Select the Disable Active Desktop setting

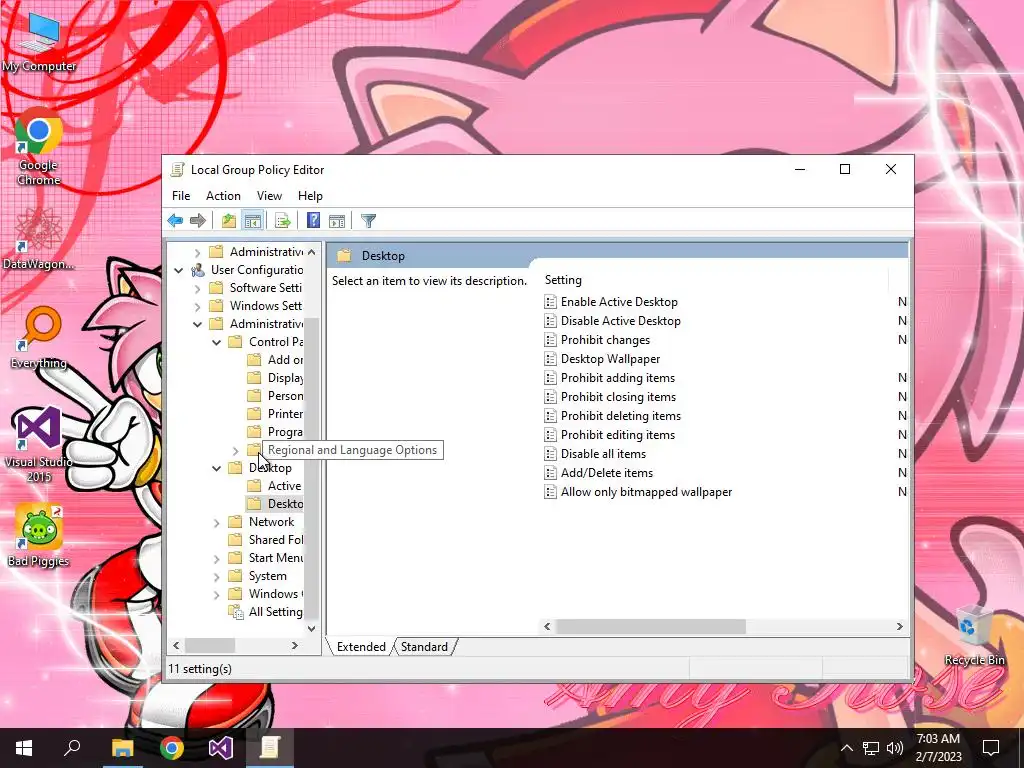(613, 321)
